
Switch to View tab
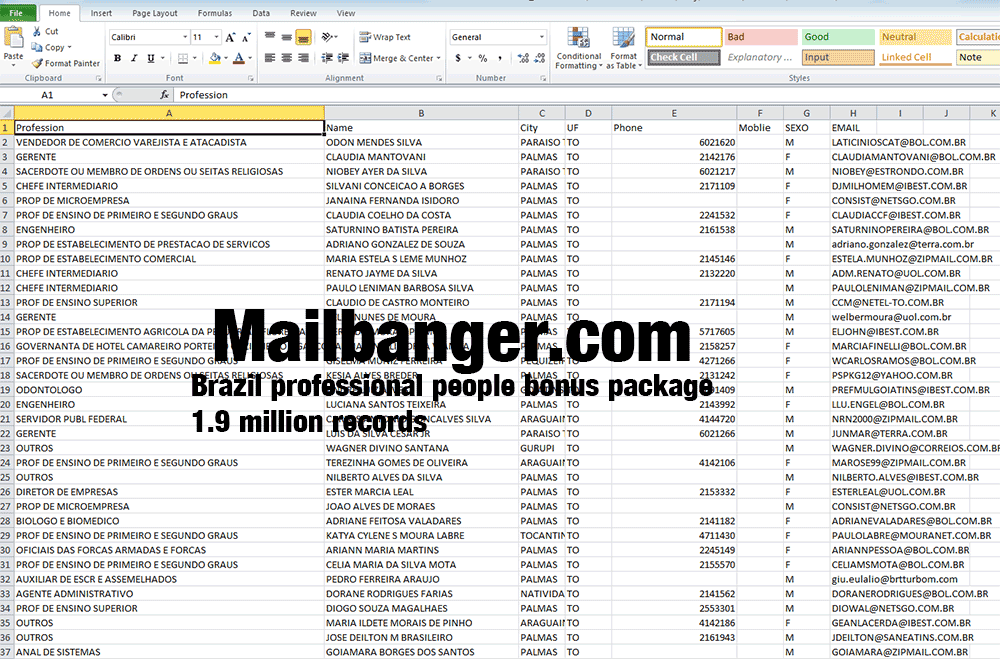tap(346, 13)
